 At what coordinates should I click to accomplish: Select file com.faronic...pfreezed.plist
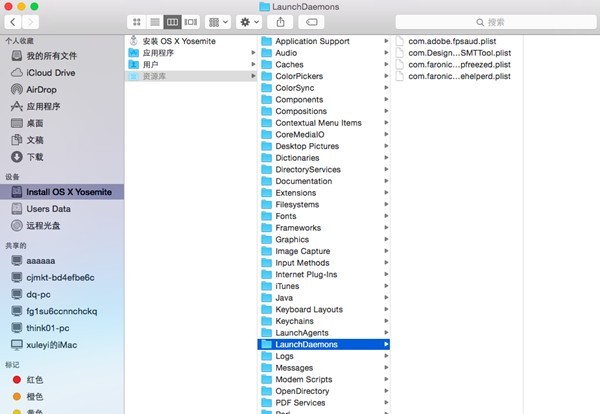point(457,65)
